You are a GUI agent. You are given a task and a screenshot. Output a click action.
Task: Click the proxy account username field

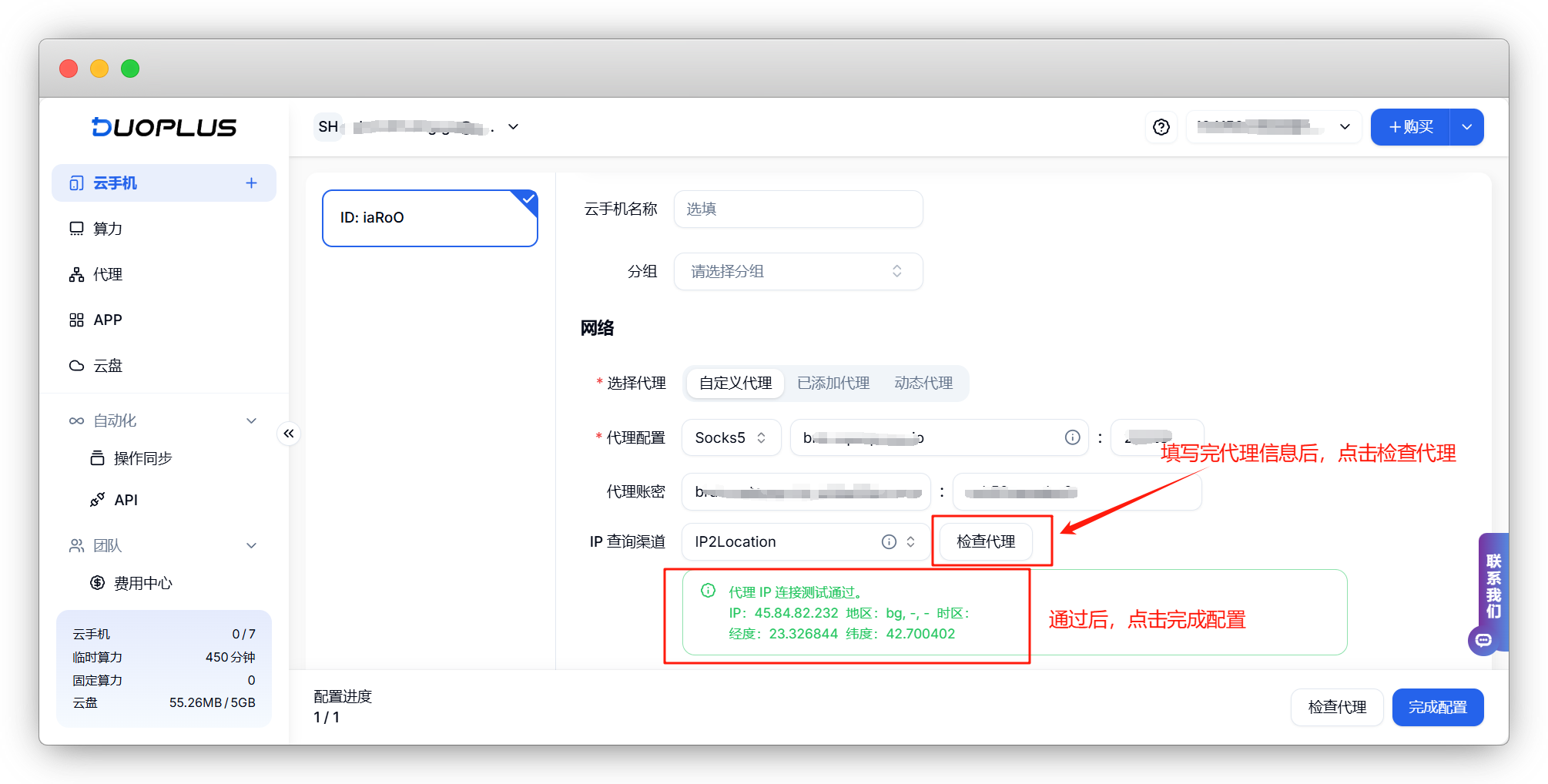point(806,491)
